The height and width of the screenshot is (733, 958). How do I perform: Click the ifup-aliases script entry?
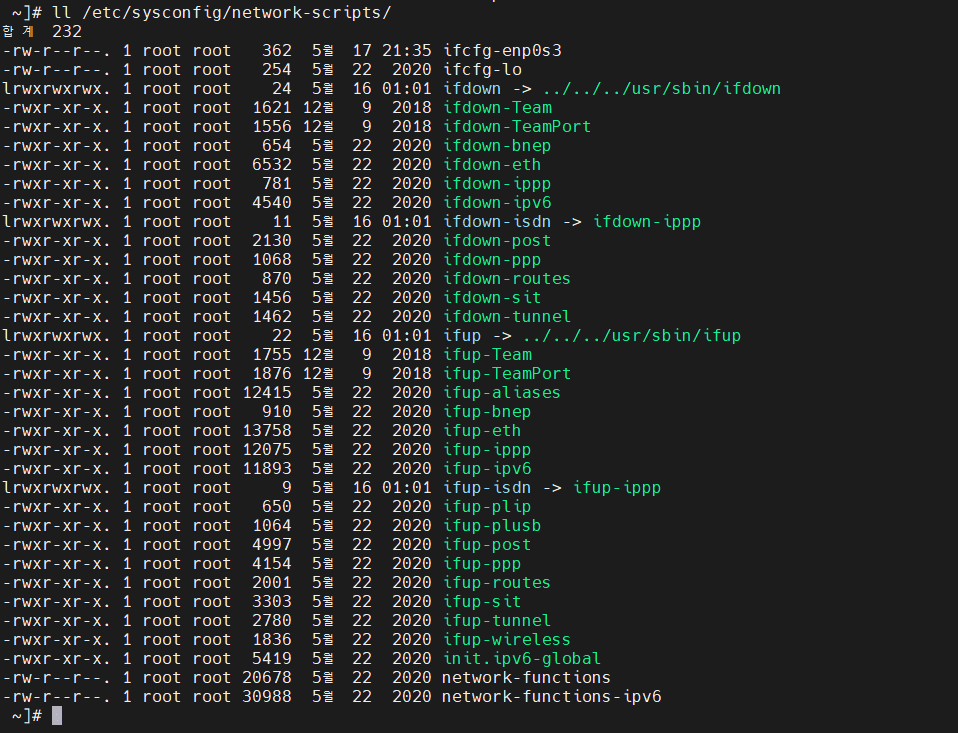(502, 392)
